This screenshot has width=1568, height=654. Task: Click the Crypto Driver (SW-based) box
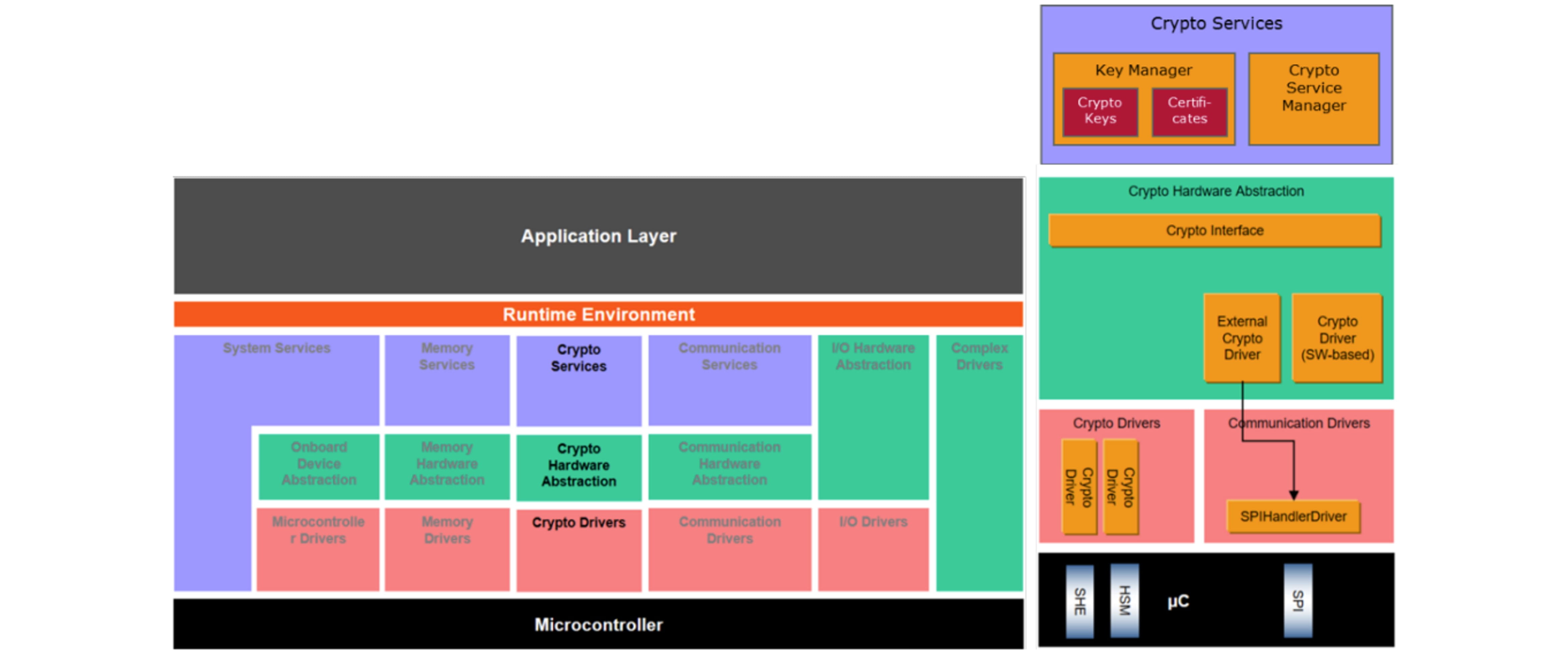click(1337, 338)
